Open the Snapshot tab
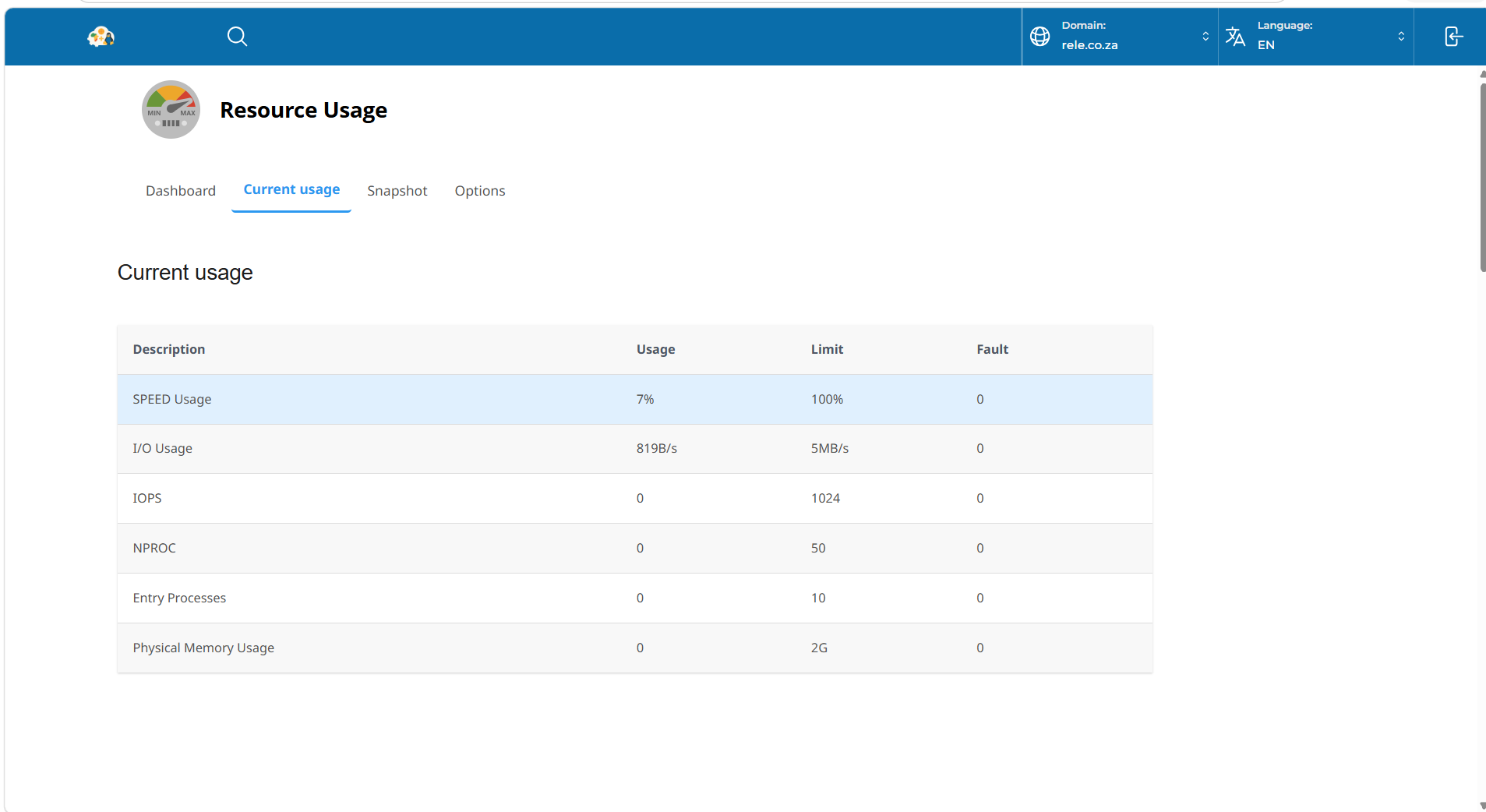 [397, 191]
